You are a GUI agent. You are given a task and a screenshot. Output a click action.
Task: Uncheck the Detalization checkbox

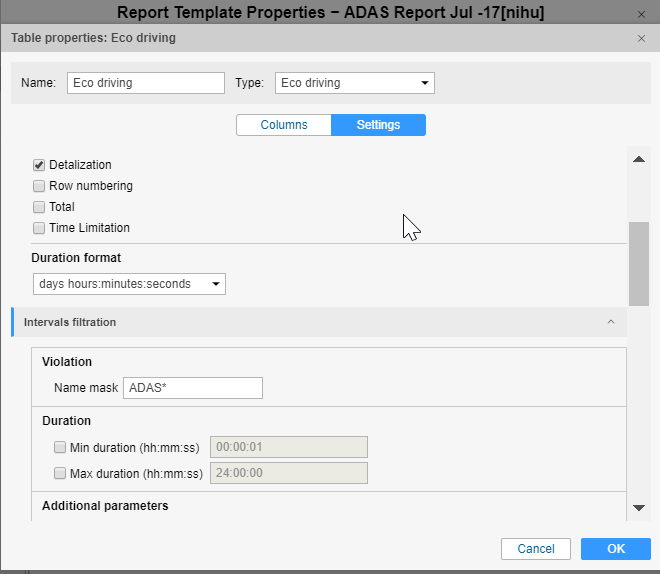click(39, 165)
